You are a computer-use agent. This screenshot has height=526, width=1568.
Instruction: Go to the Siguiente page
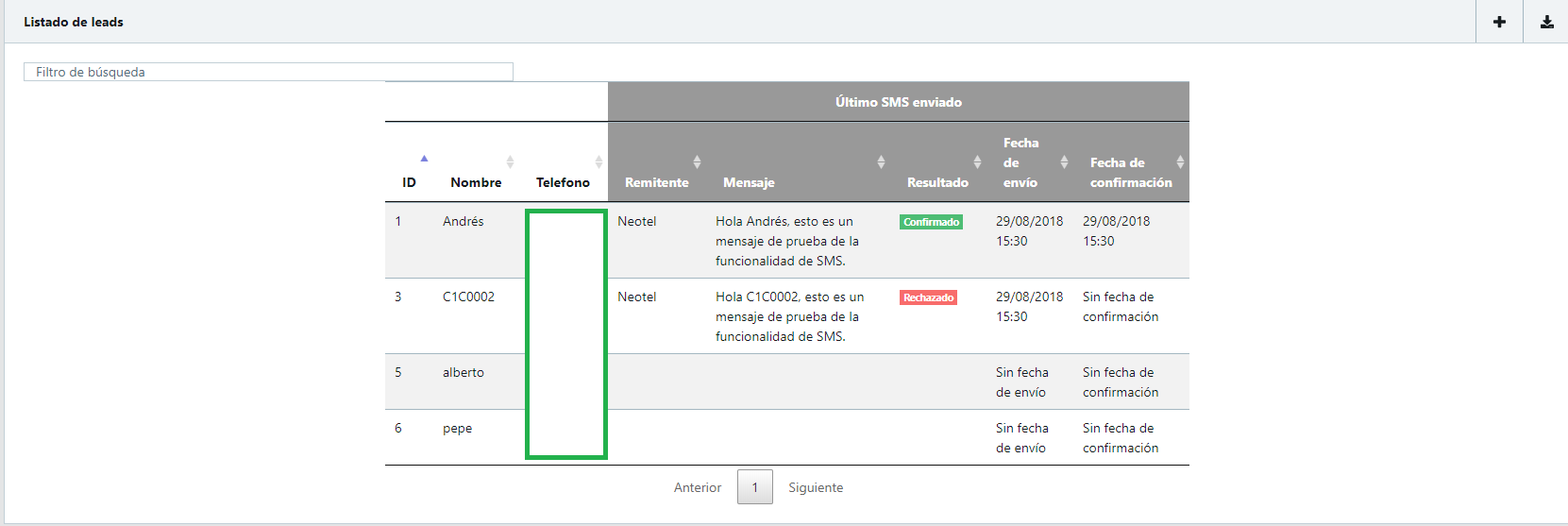point(816,487)
